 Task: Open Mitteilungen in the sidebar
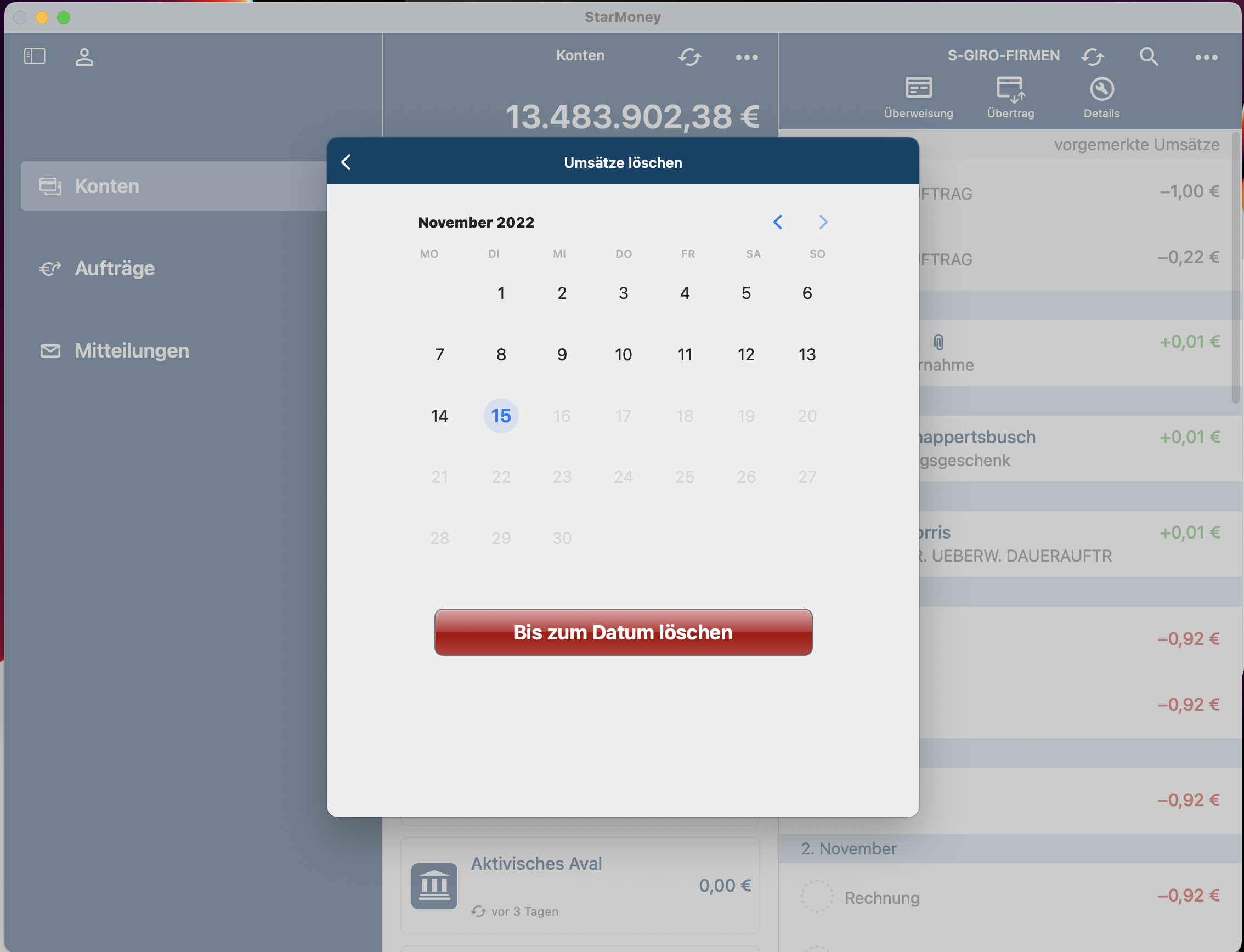click(132, 351)
